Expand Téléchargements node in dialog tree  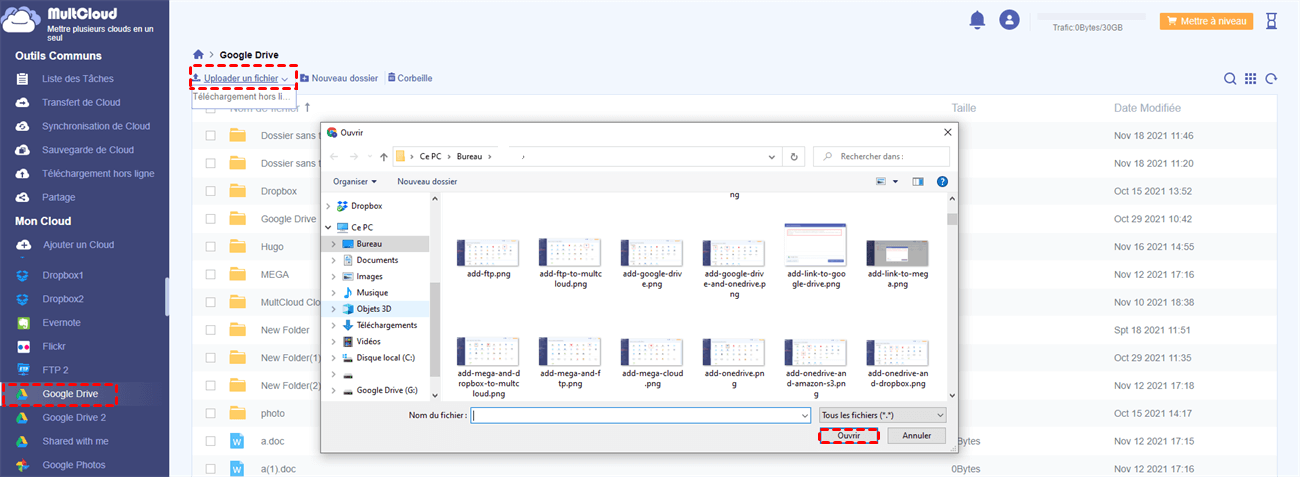coord(335,325)
